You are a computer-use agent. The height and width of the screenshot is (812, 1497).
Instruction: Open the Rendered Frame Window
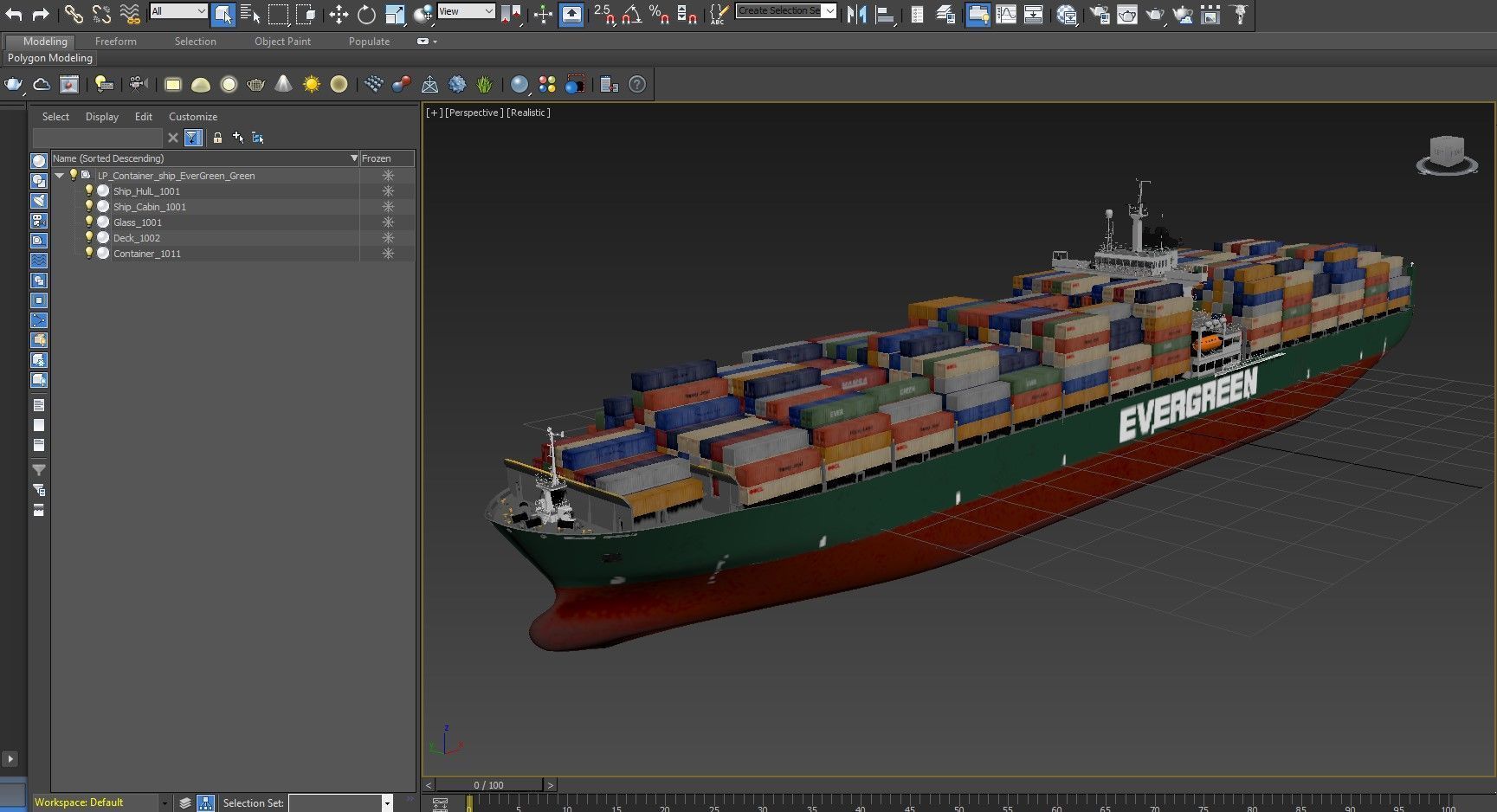point(1127,14)
